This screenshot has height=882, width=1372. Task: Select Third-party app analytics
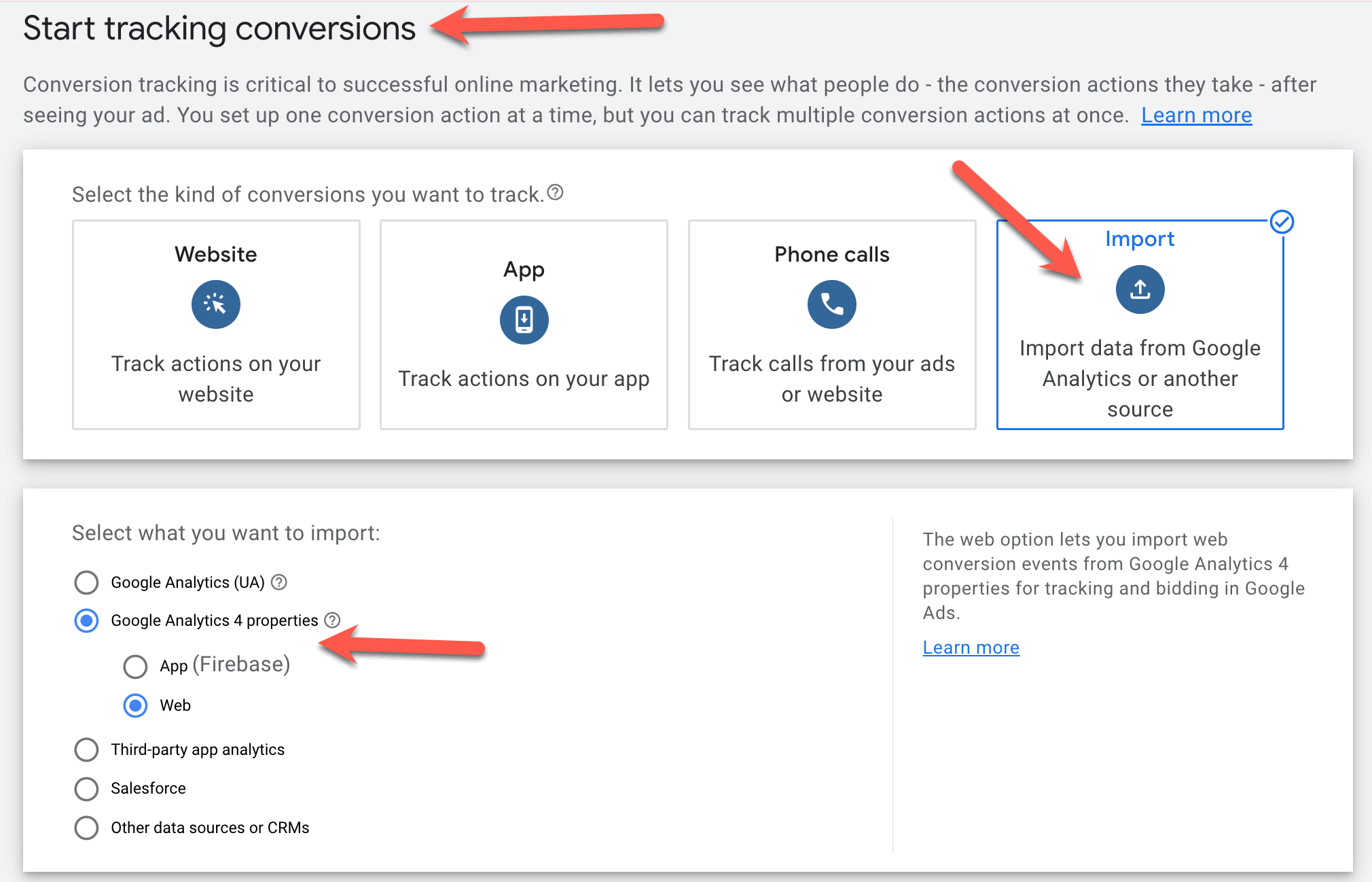pyautogui.click(x=86, y=749)
